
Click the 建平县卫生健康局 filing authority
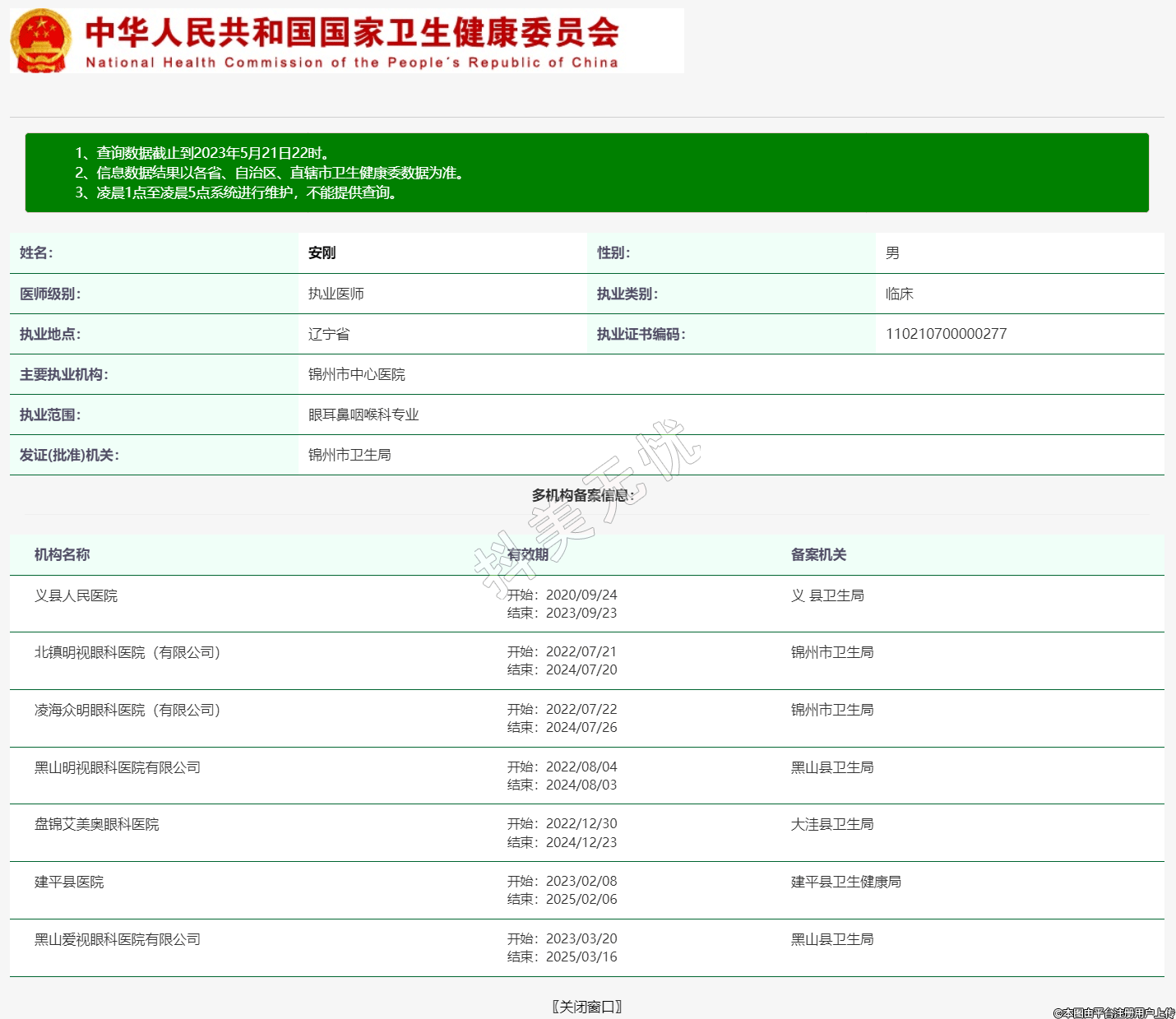pos(845,882)
